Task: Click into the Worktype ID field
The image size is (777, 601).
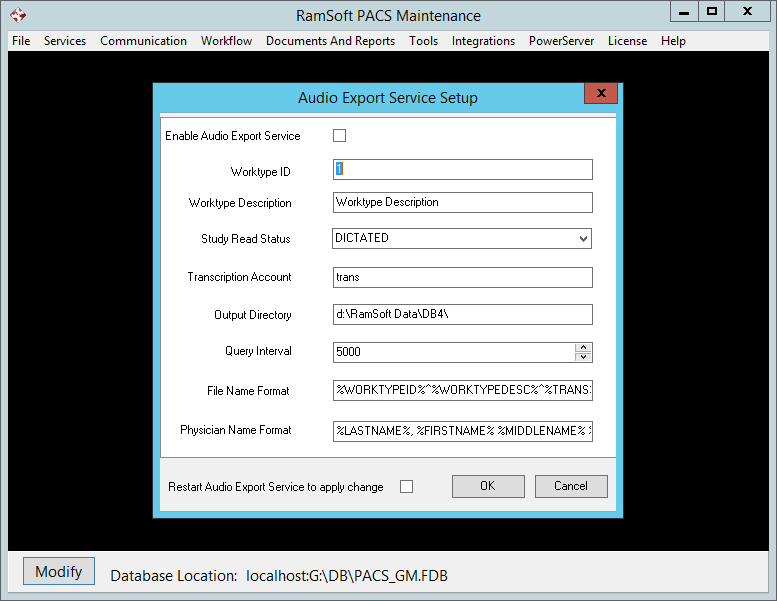Action: click(462, 170)
